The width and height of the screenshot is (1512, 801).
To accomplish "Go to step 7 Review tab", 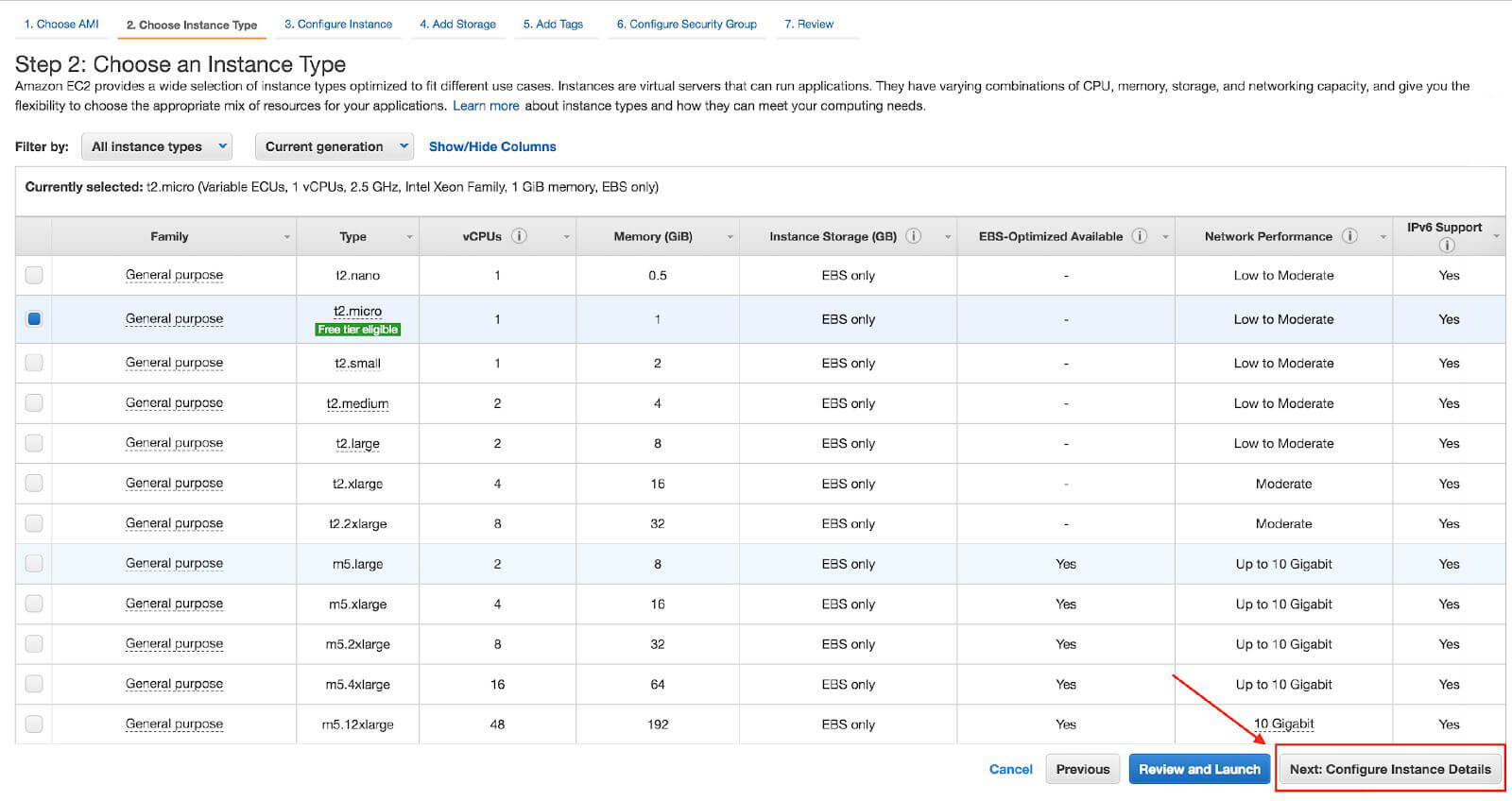I will tap(809, 24).
